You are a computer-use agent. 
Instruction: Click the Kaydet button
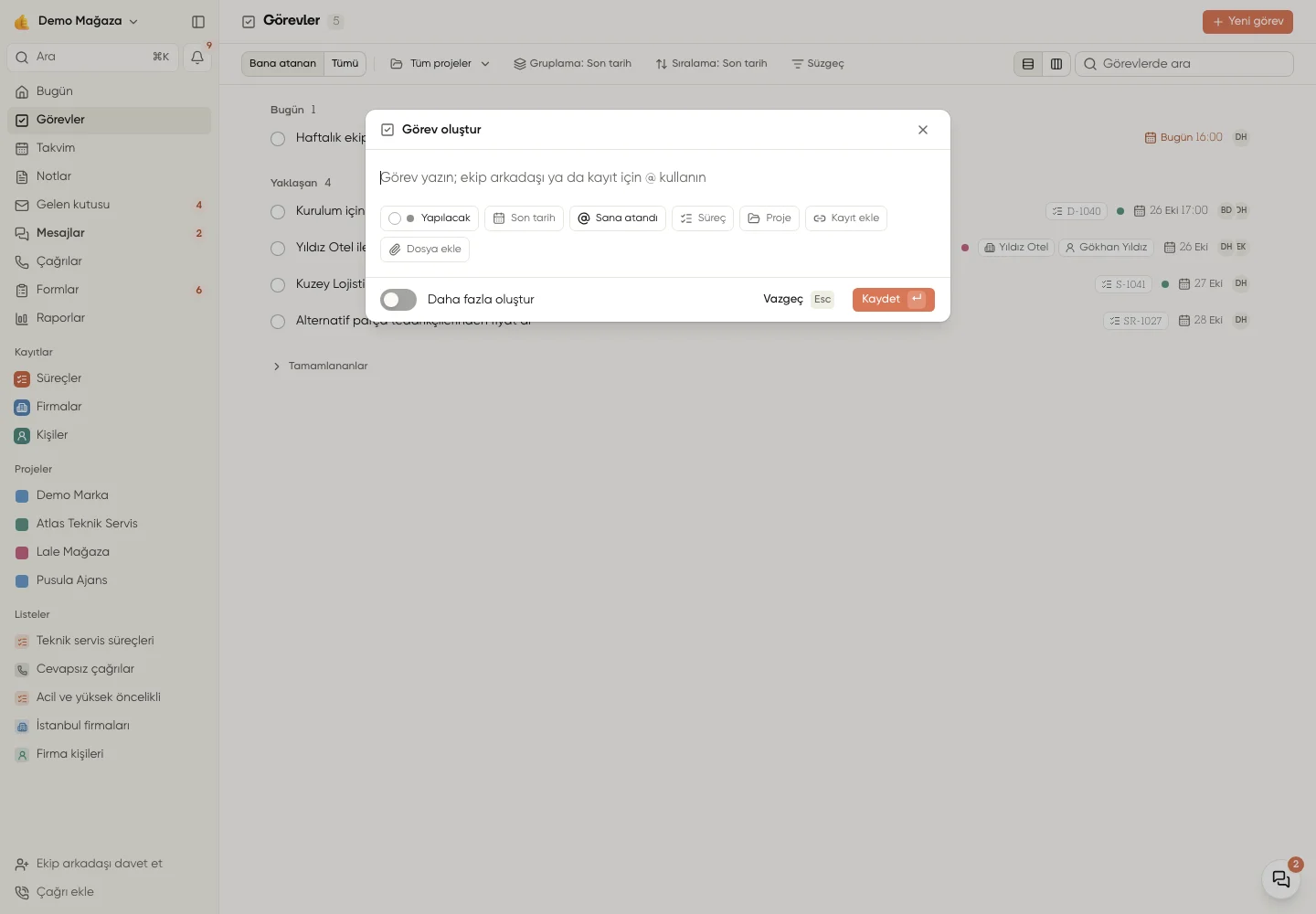(893, 300)
